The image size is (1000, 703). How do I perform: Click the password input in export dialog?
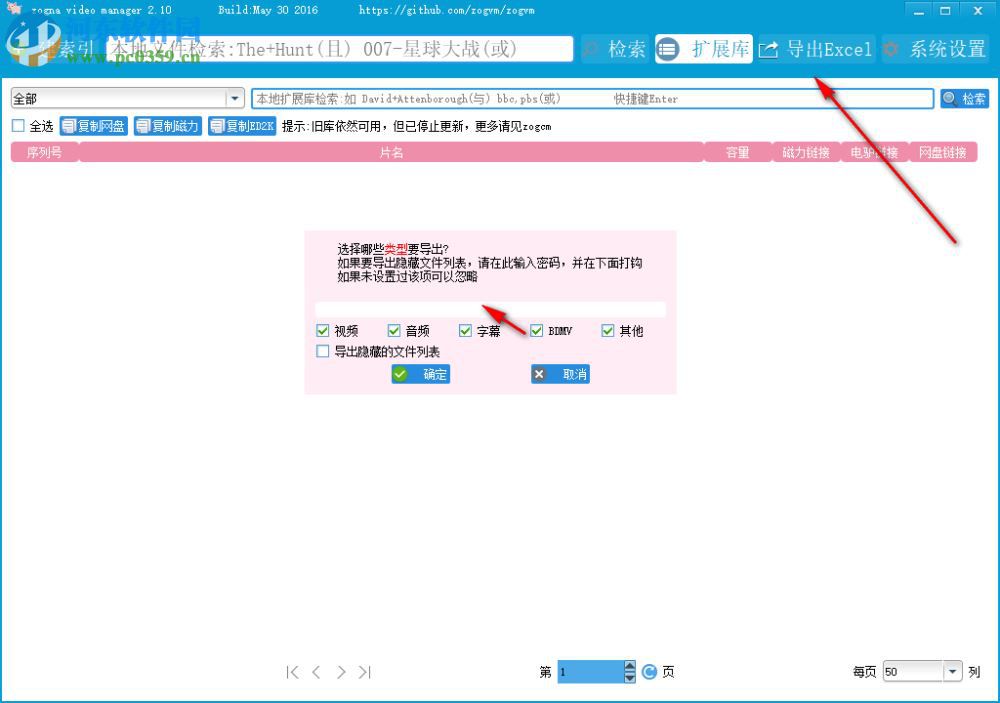pyautogui.click(x=490, y=309)
